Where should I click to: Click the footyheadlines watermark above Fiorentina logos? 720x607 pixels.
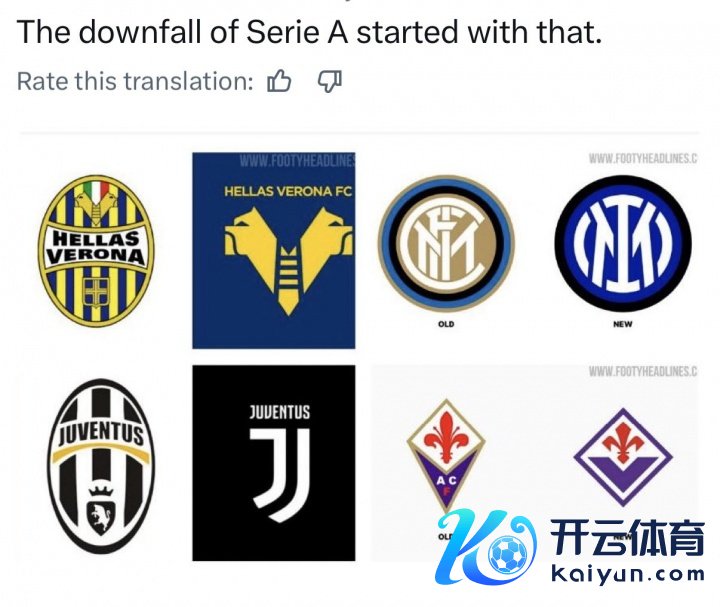(x=643, y=371)
